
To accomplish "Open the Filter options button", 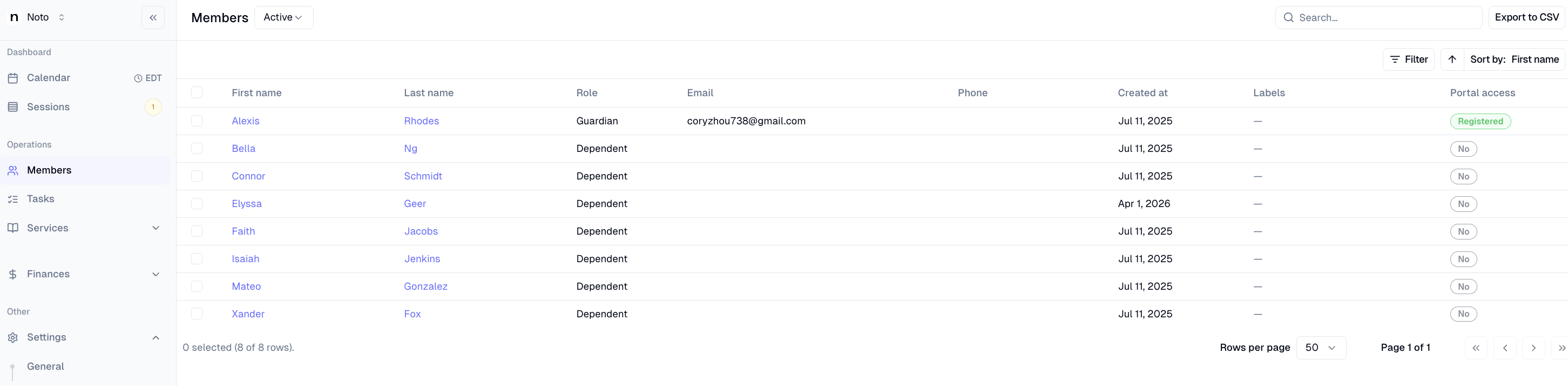I will (1409, 59).
